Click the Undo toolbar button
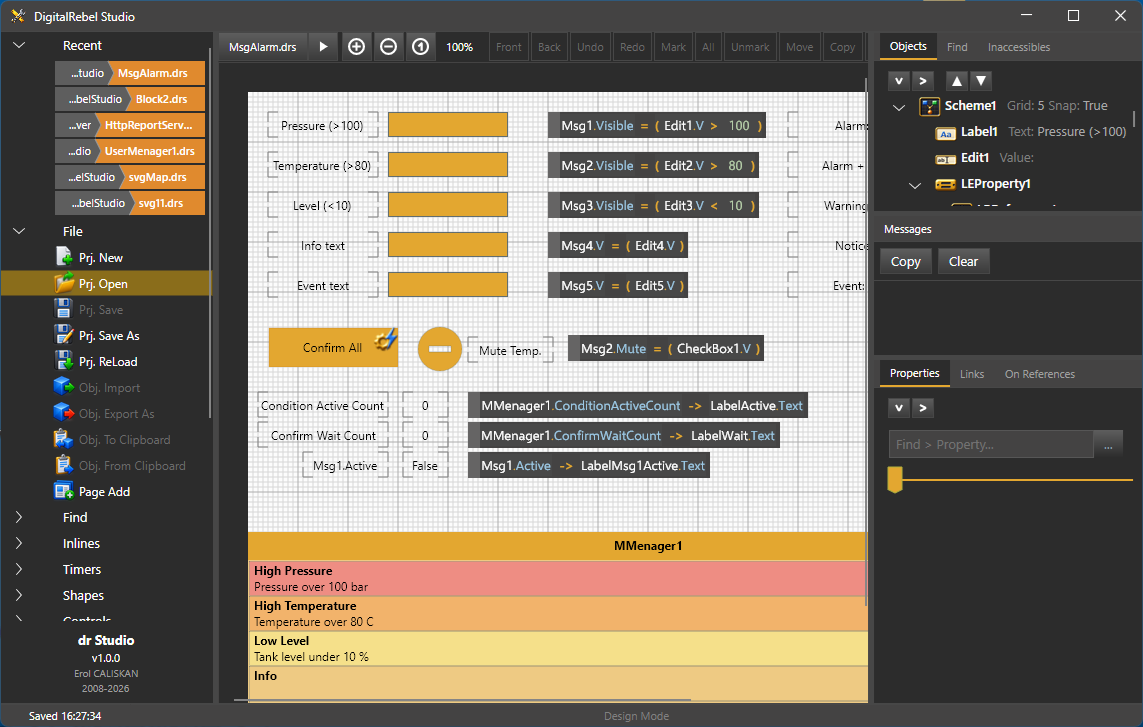This screenshot has width=1143, height=727. [x=590, y=47]
